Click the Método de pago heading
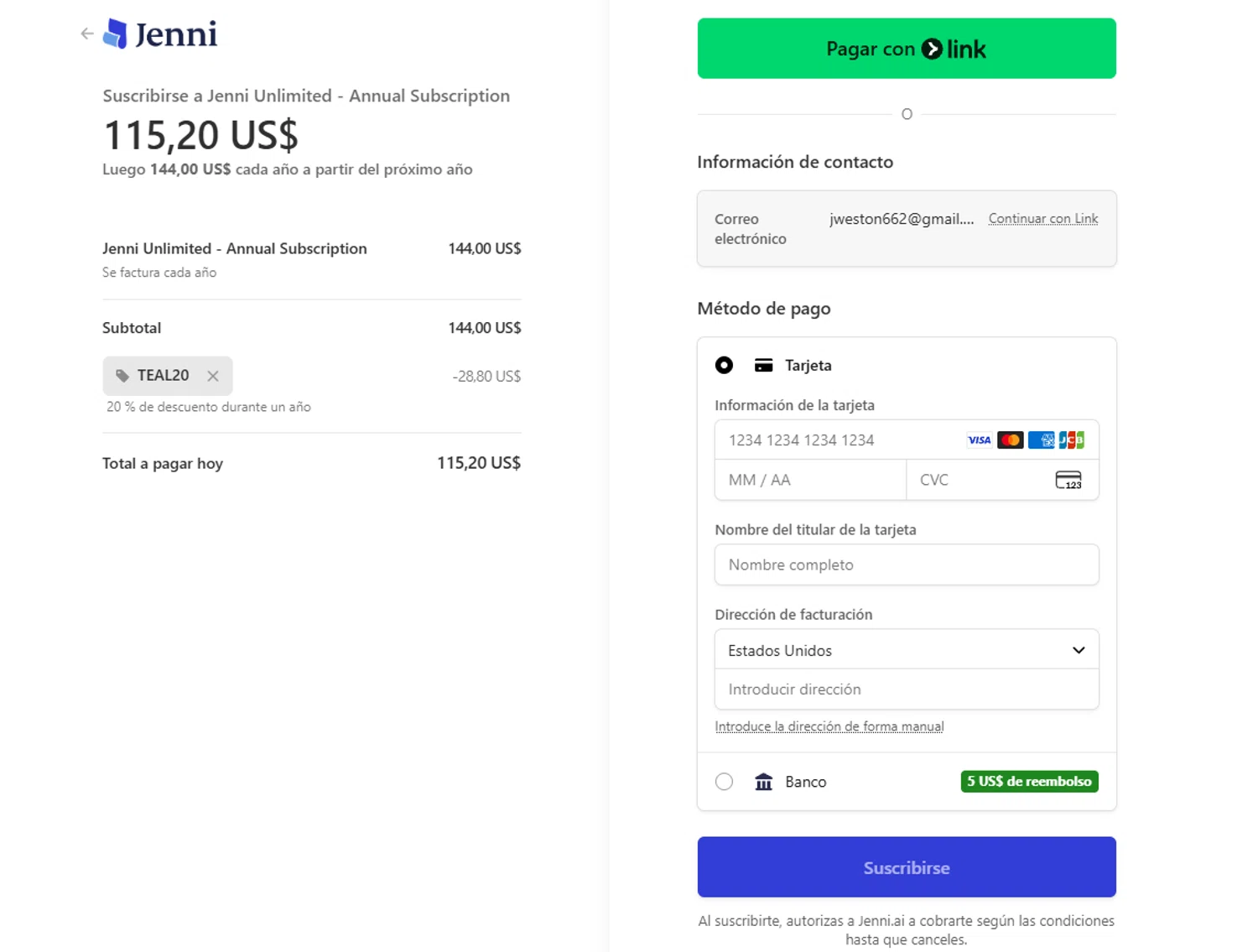 764,309
